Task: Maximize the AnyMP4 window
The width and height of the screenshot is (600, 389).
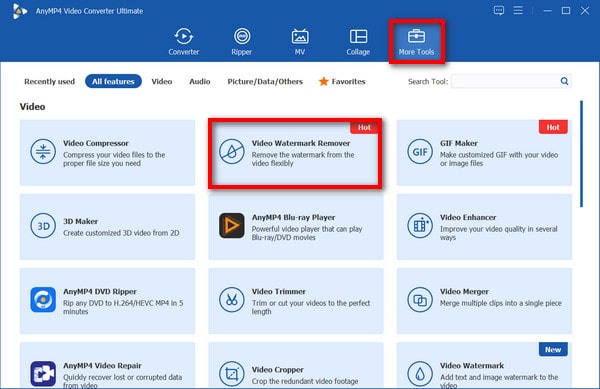Action: [x=566, y=11]
